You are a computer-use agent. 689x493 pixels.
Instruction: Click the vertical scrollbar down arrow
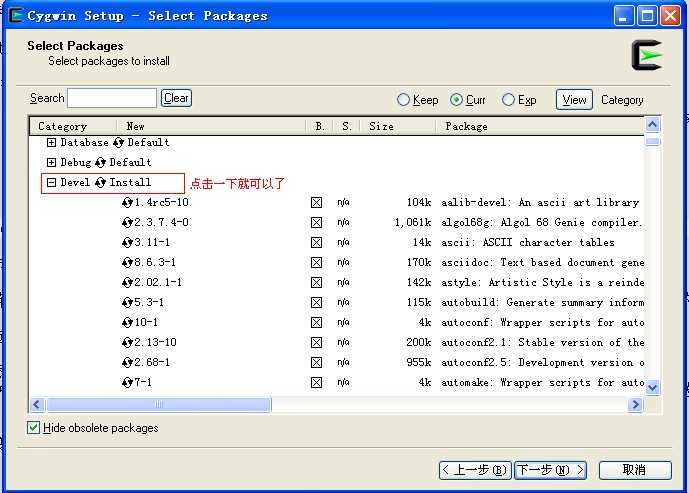(653, 388)
